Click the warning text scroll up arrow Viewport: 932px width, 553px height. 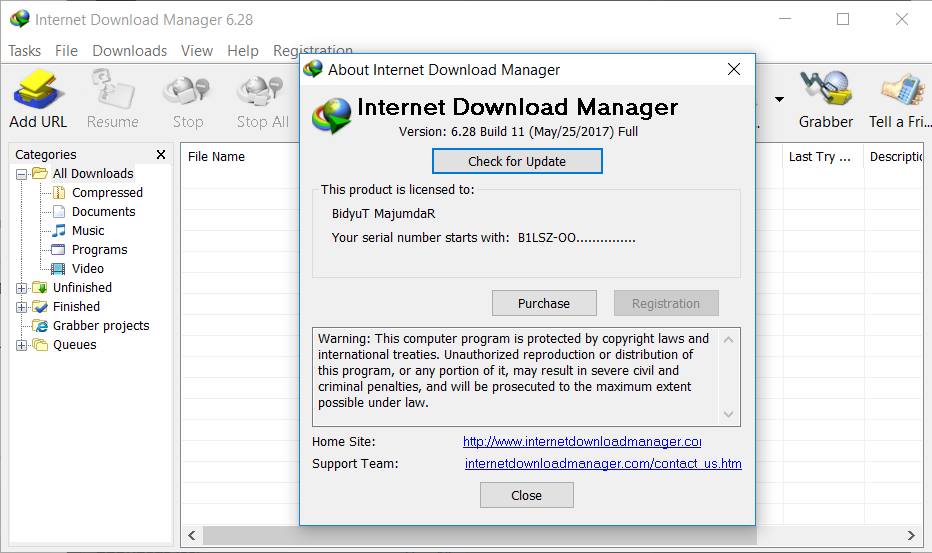(729, 340)
